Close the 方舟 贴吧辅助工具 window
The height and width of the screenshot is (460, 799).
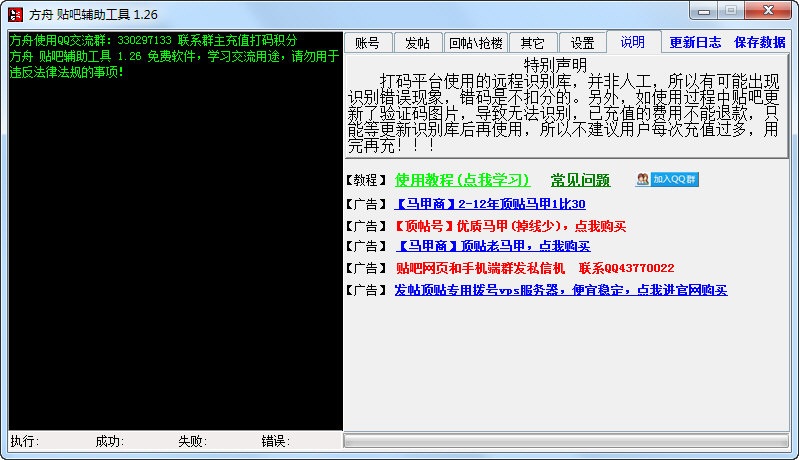click(768, 11)
